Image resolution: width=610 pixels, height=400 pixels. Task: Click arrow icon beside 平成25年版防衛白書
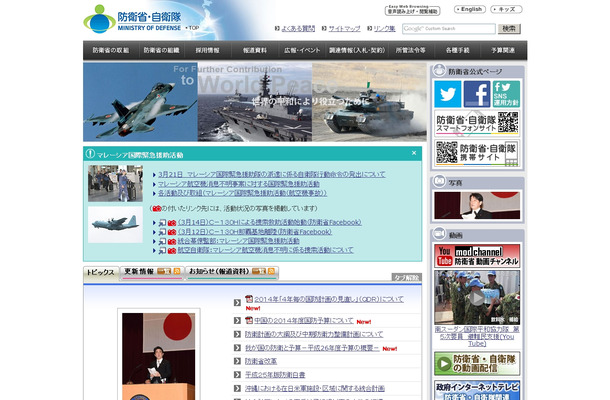click(x=237, y=375)
